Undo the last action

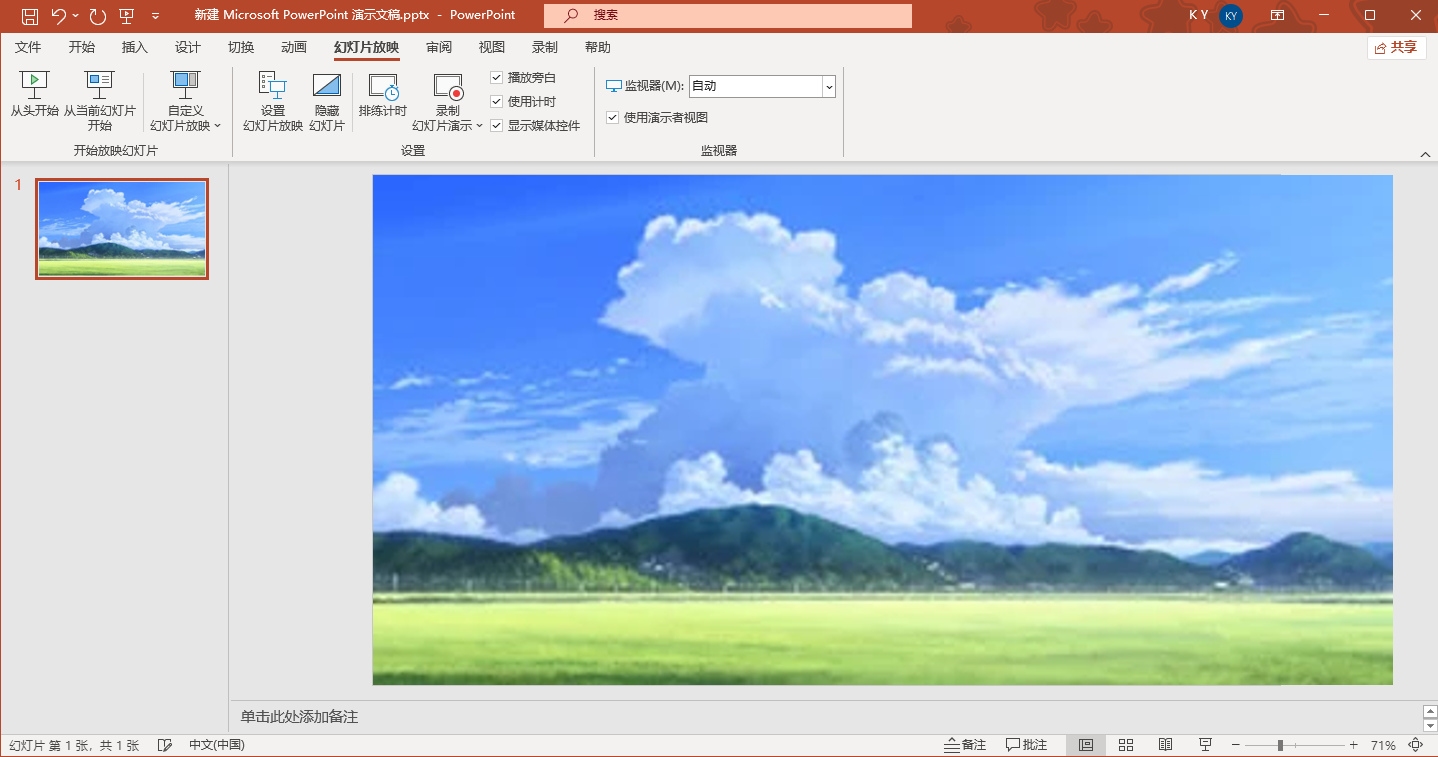(x=59, y=16)
